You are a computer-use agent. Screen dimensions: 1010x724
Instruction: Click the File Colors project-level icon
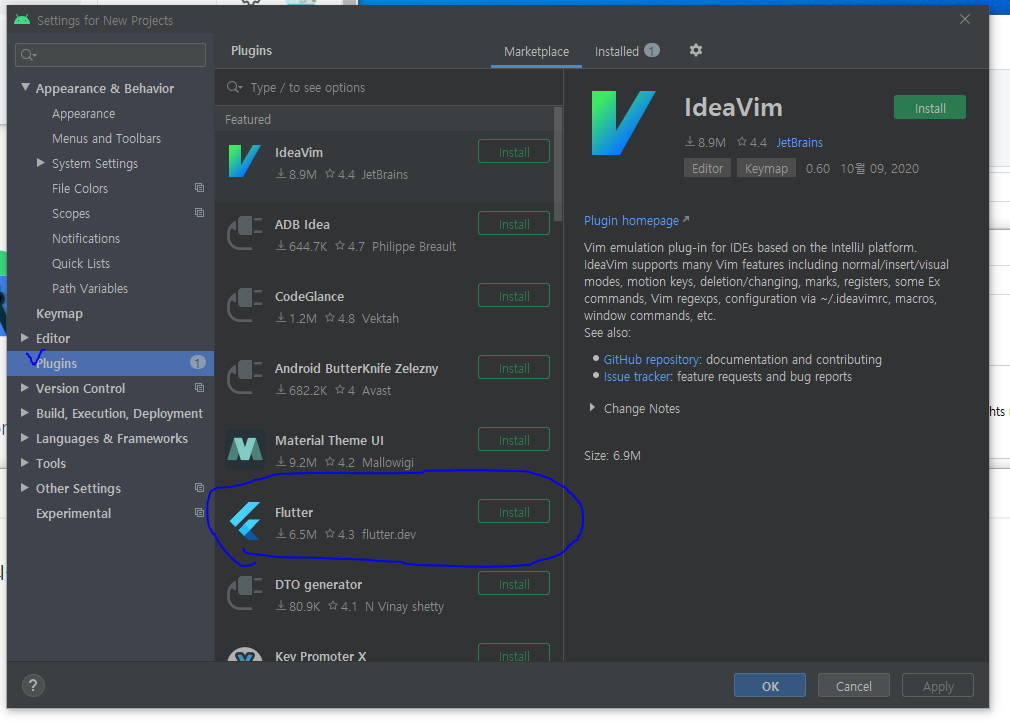(200, 187)
